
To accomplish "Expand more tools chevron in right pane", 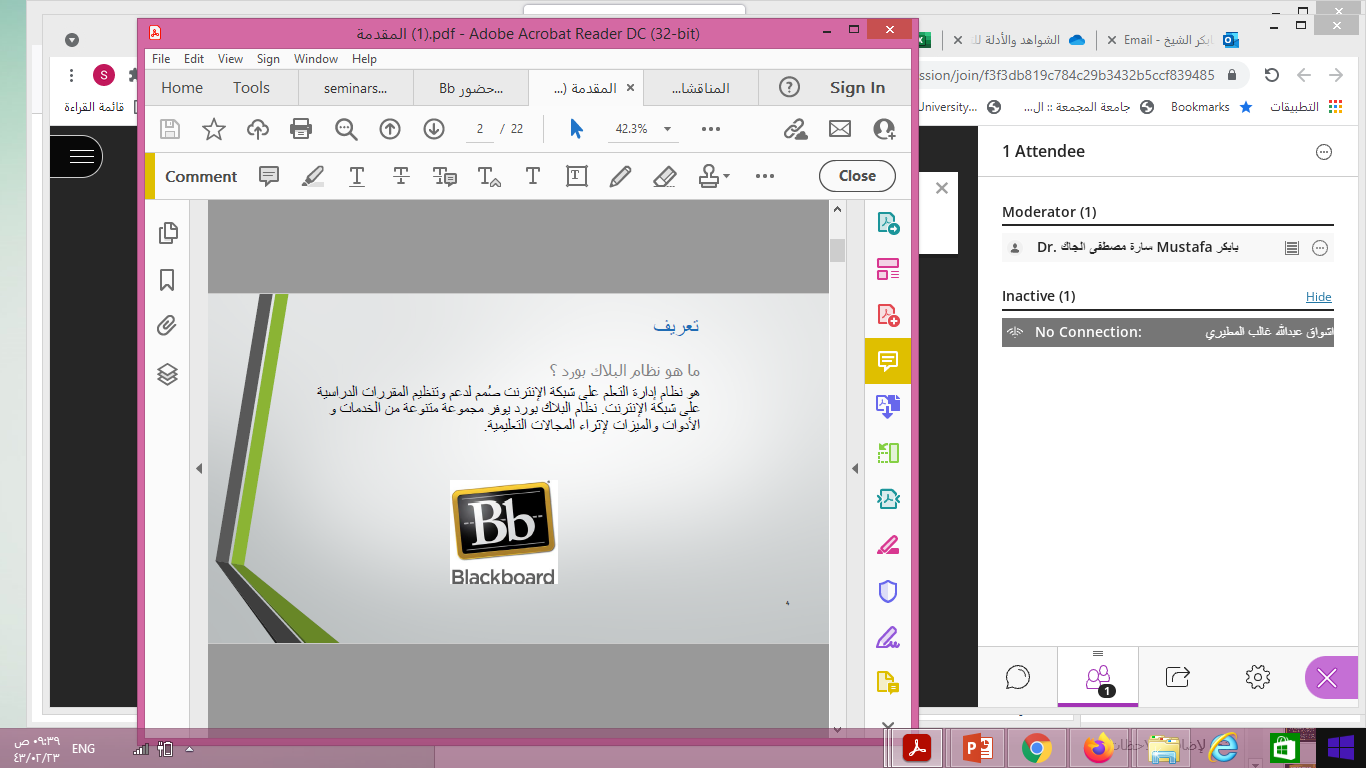I will [888, 726].
